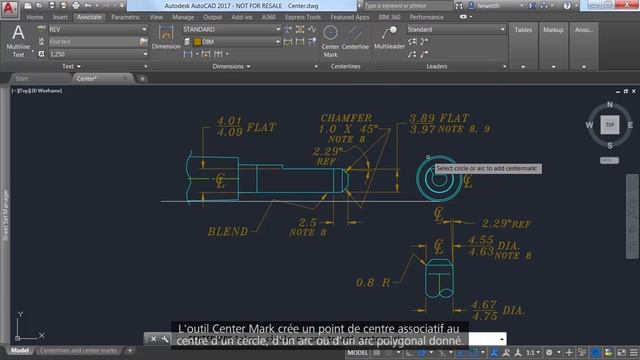The image size is (640, 360).
Task: Open the STANDARD dimension style dropdown
Action: click(x=231, y=29)
